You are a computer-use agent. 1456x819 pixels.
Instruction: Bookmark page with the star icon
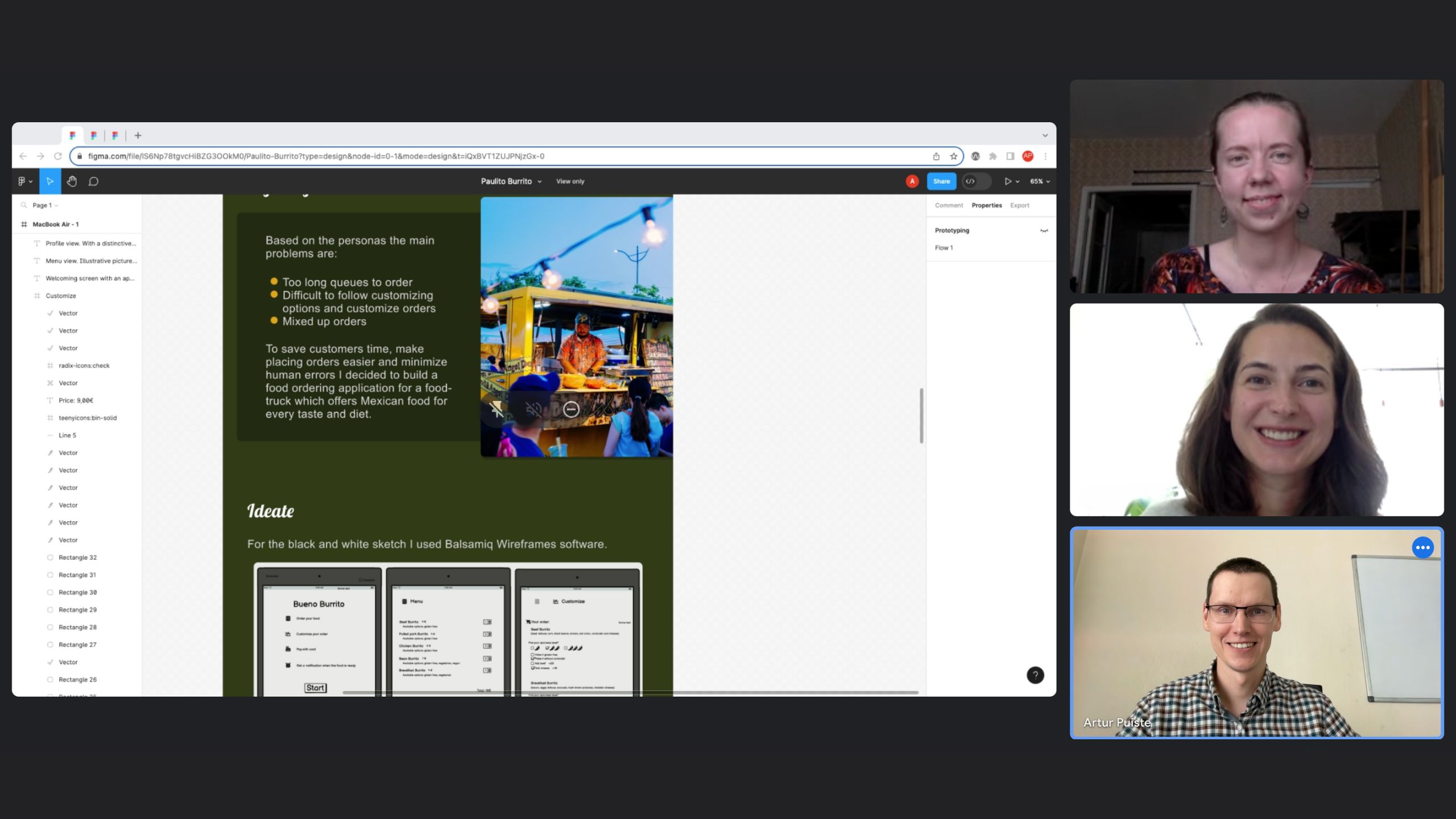click(x=954, y=156)
